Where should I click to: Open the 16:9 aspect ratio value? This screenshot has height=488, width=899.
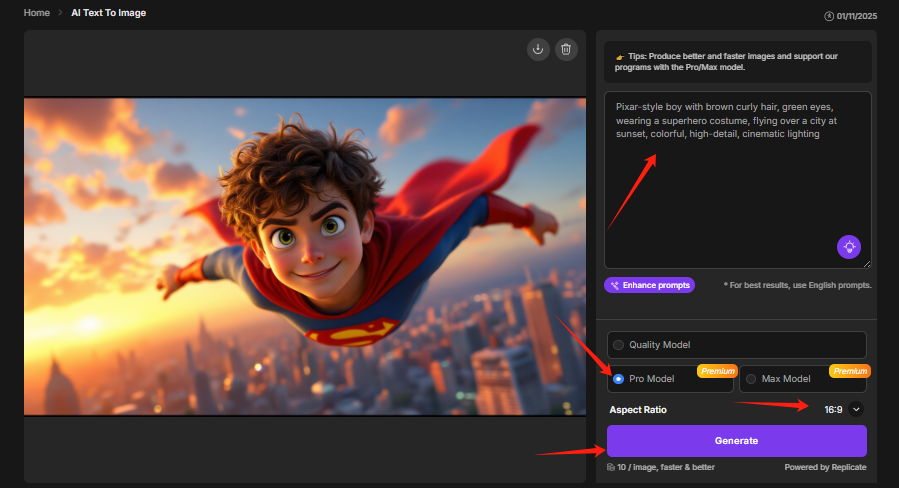(x=833, y=409)
